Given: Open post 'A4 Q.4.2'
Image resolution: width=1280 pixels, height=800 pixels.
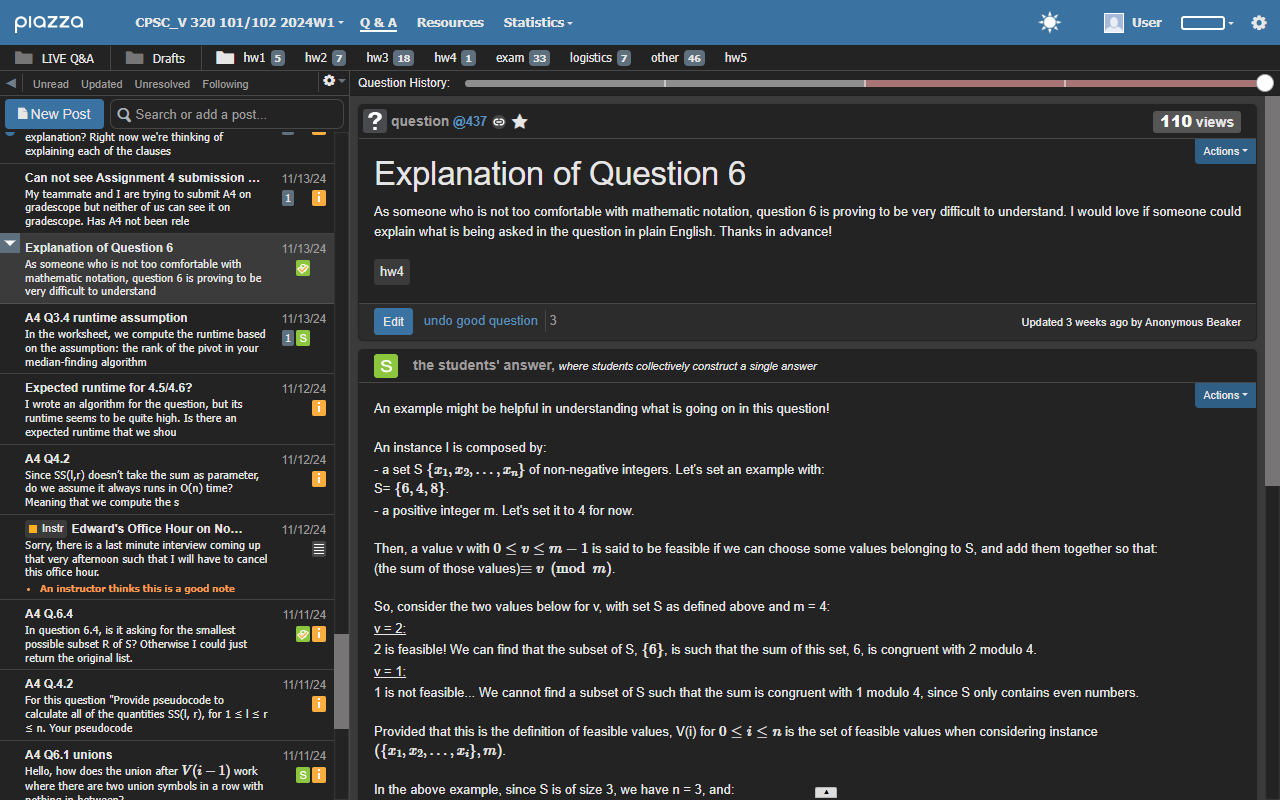Looking at the screenshot, I should coord(167,705).
